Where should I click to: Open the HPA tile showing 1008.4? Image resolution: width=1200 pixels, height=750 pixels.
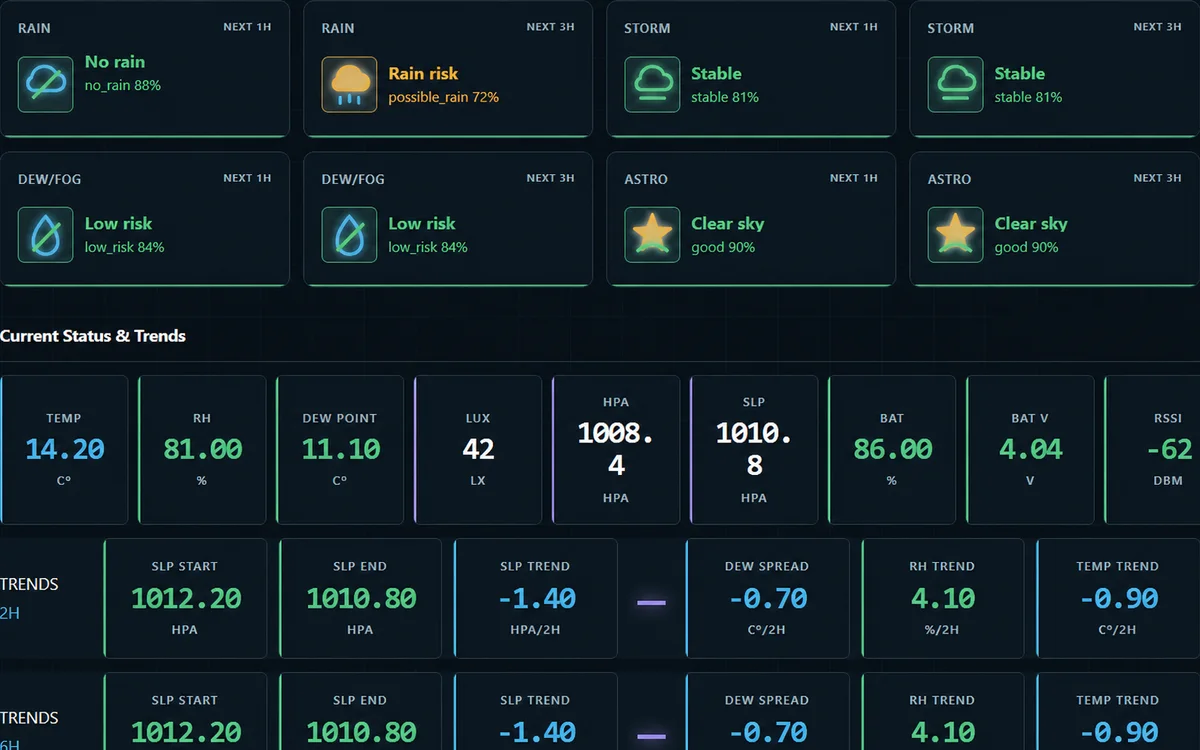coord(616,450)
